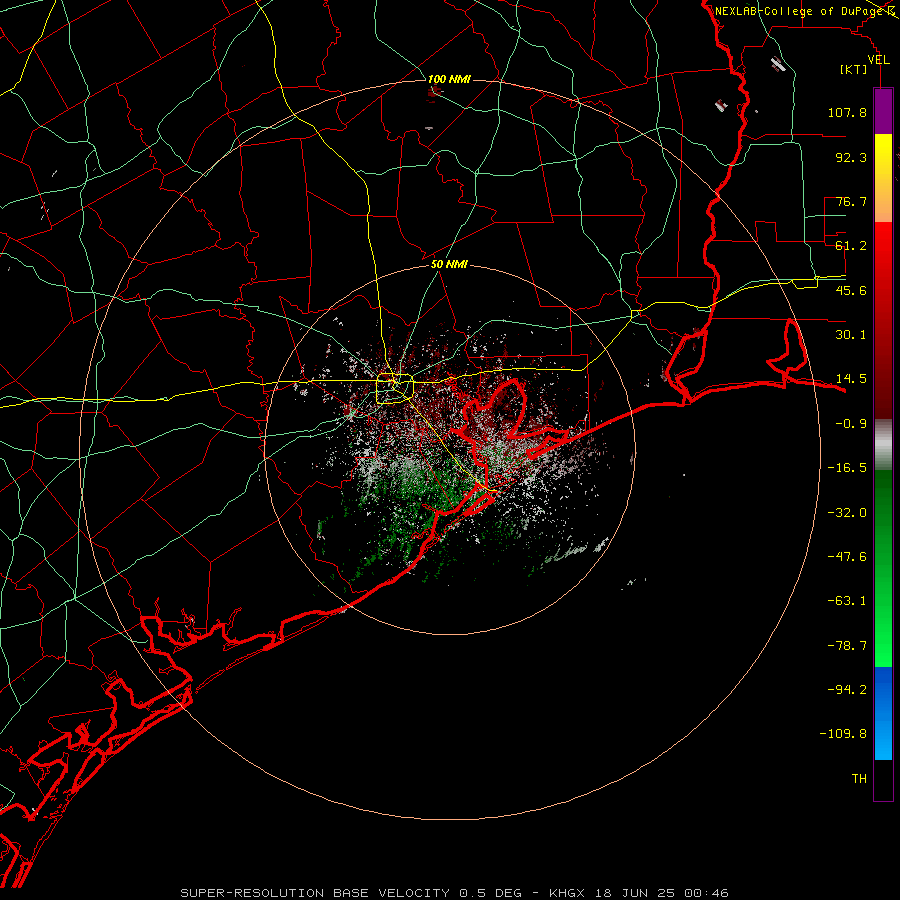The height and width of the screenshot is (900, 900).
Task: Click the 100 NMI range ring label
Action: pyautogui.click(x=449, y=79)
